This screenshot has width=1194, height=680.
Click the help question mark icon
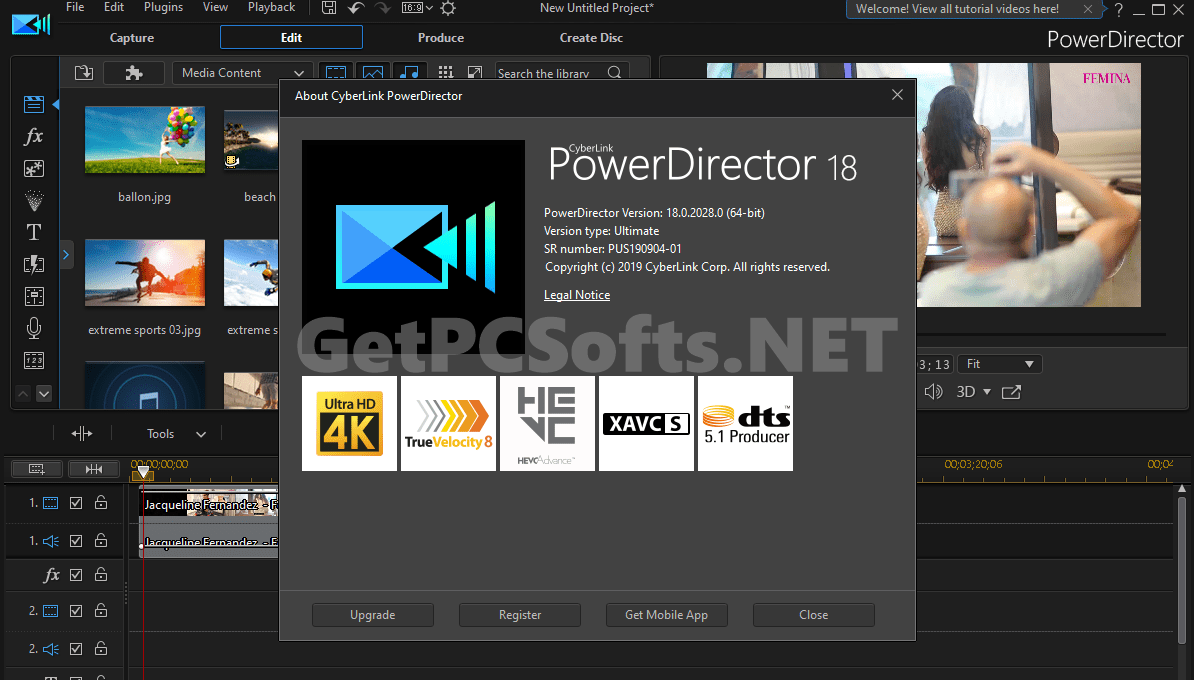coord(1119,9)
